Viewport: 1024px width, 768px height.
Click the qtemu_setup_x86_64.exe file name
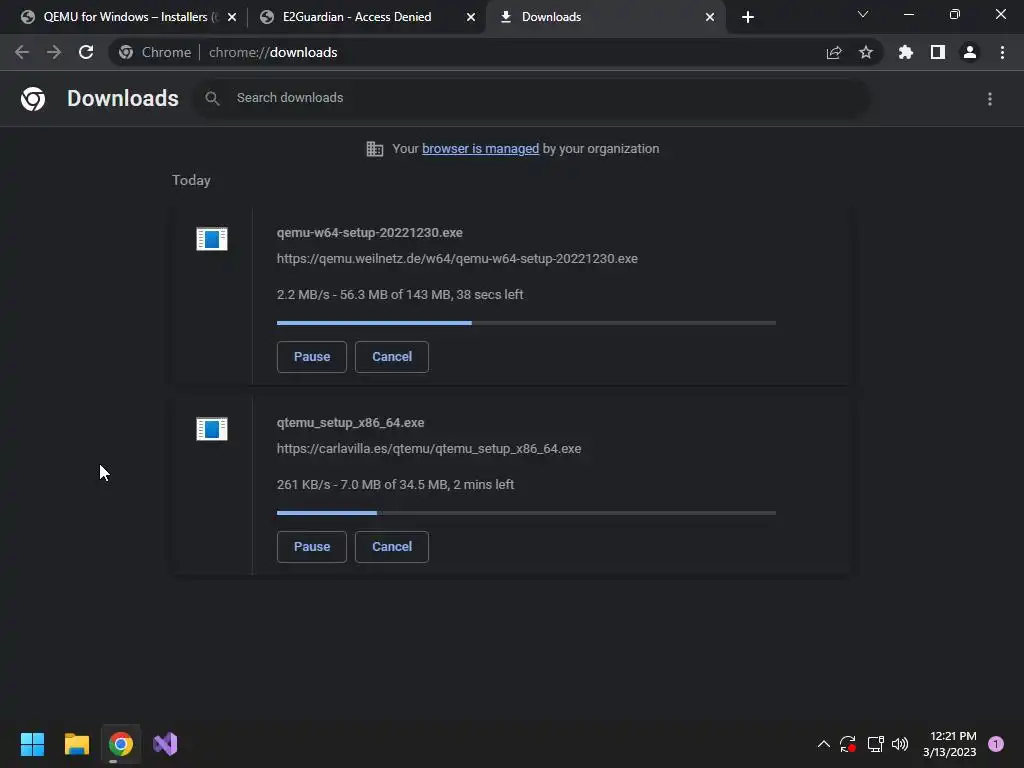[x=351, y=423]
